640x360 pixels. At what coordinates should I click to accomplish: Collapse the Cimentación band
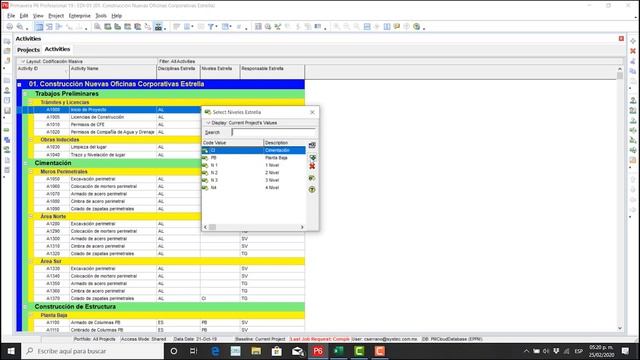point(25,163)
